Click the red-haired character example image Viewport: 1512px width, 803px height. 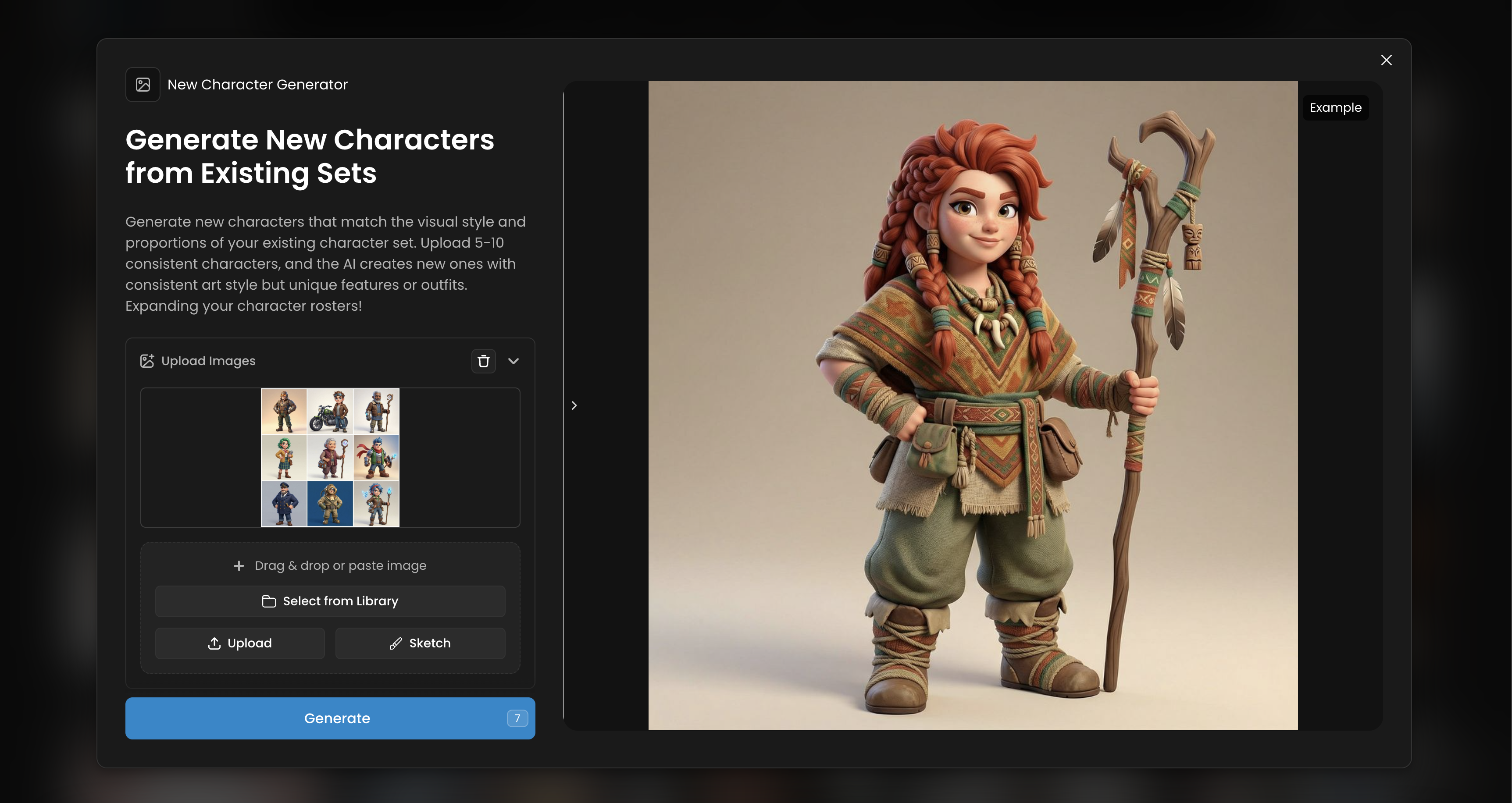tap(973, 405)
